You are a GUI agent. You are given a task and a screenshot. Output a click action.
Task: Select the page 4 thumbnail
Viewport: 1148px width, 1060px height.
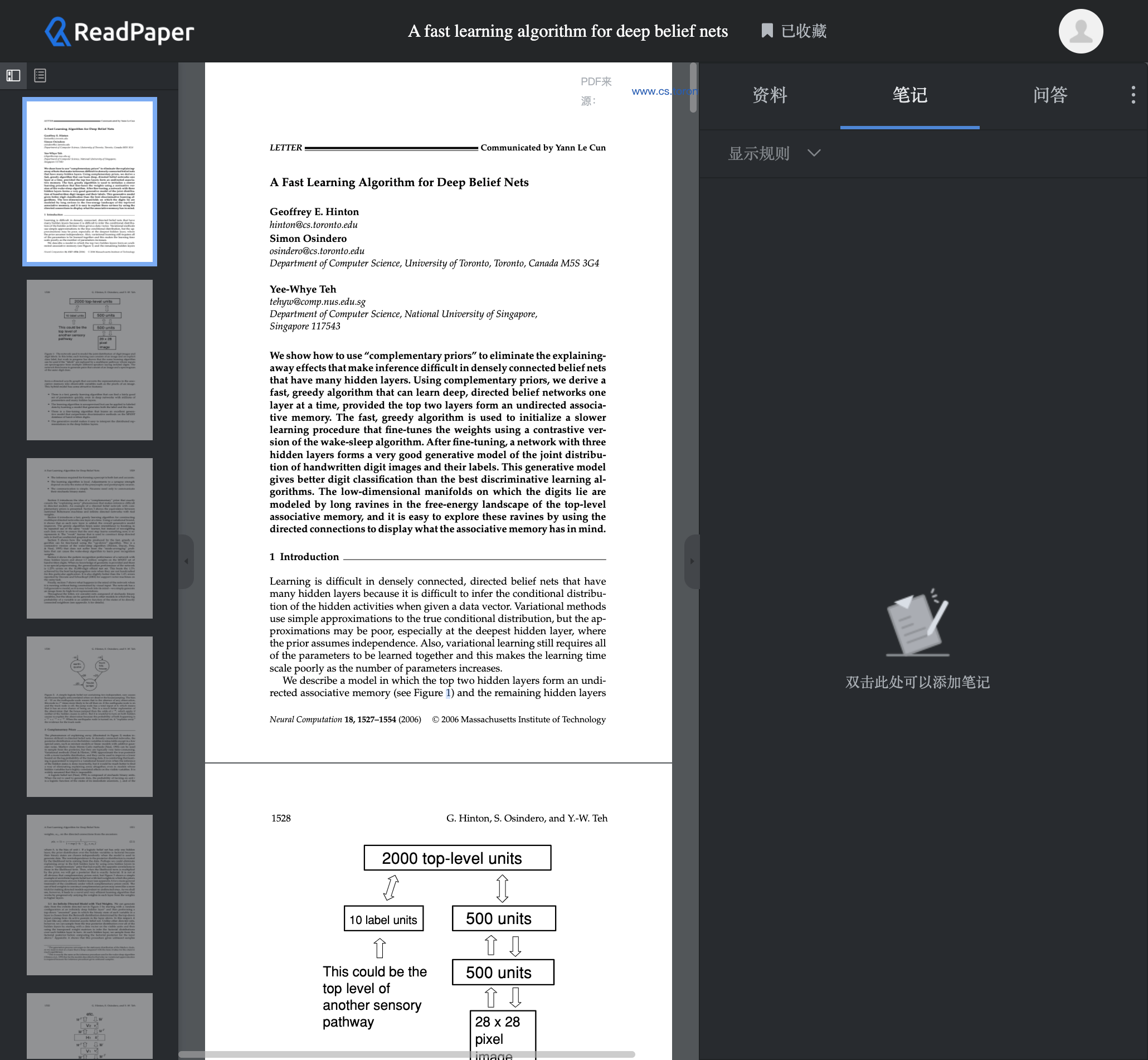(x=90, y=716)
